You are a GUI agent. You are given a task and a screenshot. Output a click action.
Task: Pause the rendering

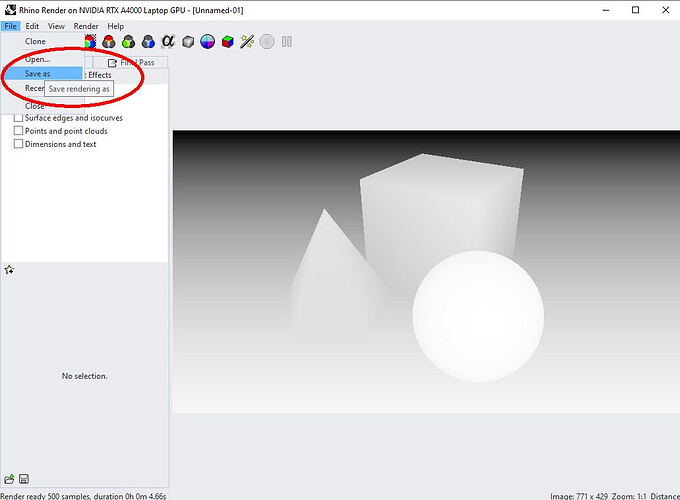[x=287, y=42]
